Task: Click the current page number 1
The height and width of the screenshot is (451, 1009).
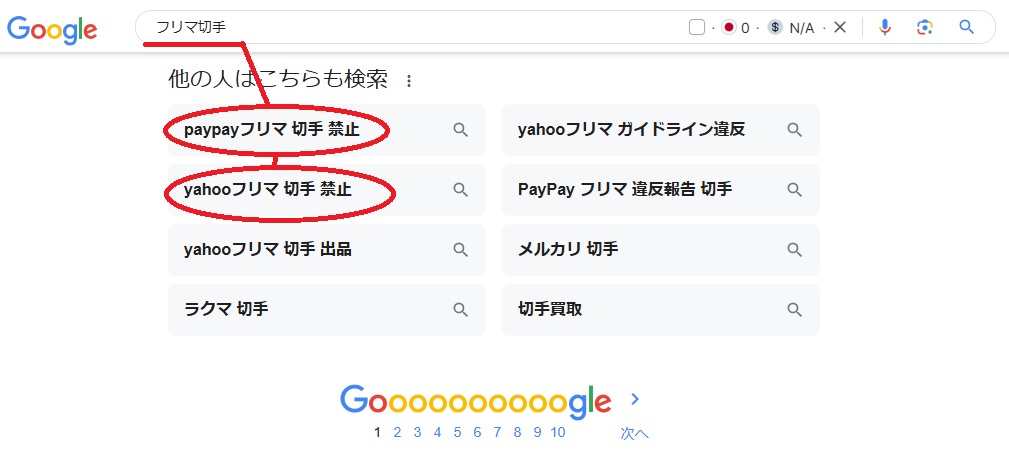Action: coord(378,432)
